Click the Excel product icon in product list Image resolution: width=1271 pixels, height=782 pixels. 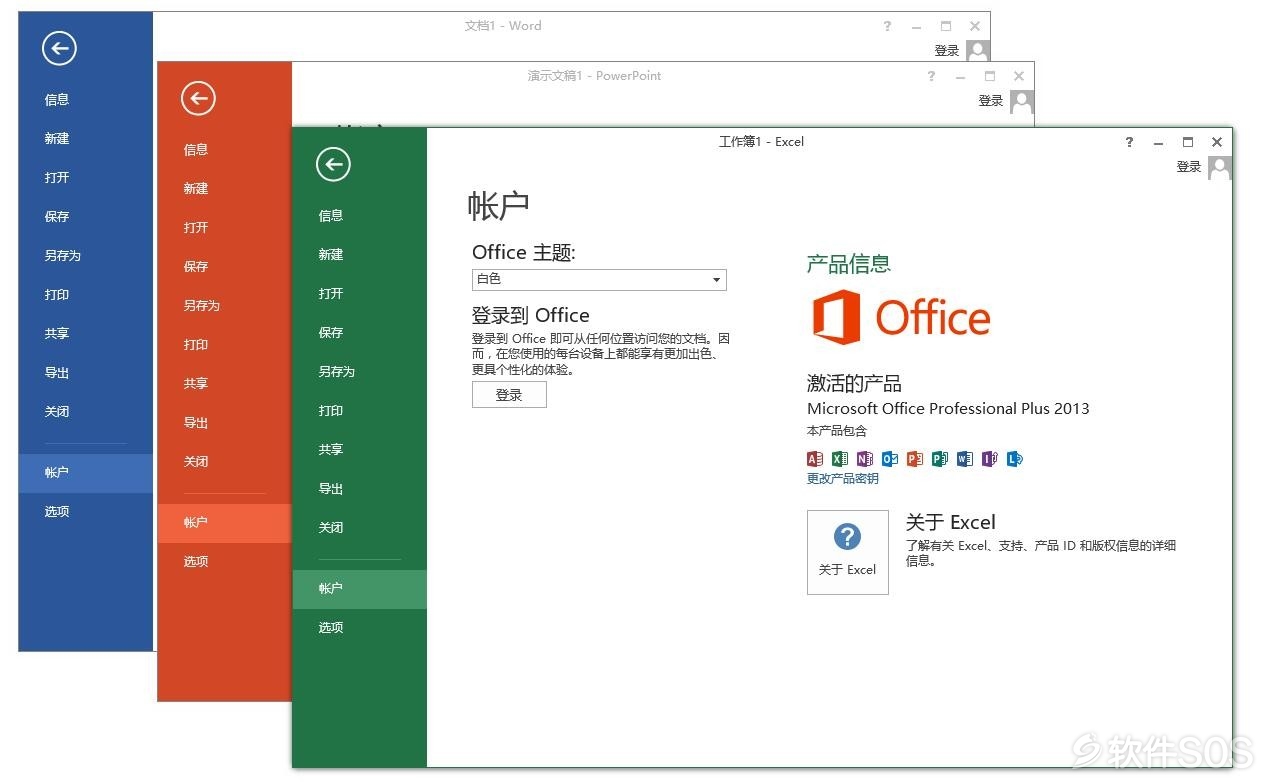[x=840, y=459]
